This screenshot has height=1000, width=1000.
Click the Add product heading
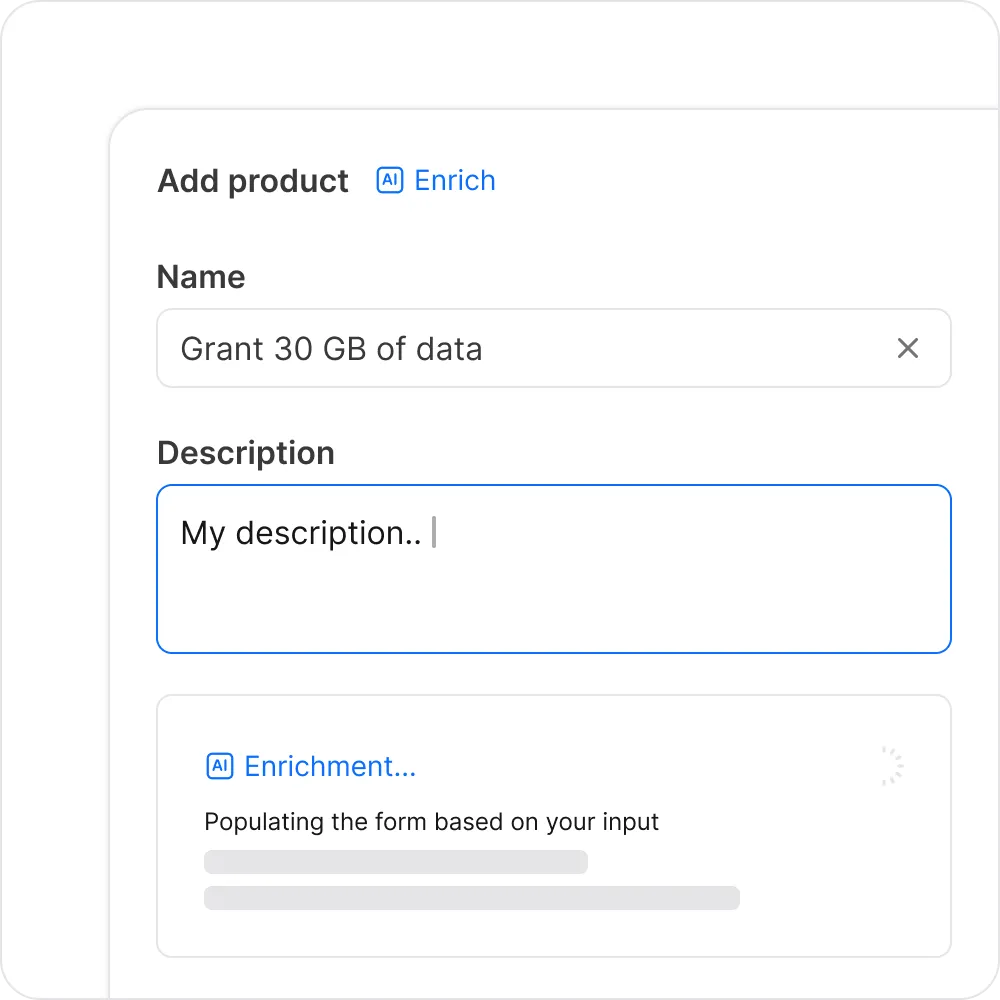(x=253, y=181)
